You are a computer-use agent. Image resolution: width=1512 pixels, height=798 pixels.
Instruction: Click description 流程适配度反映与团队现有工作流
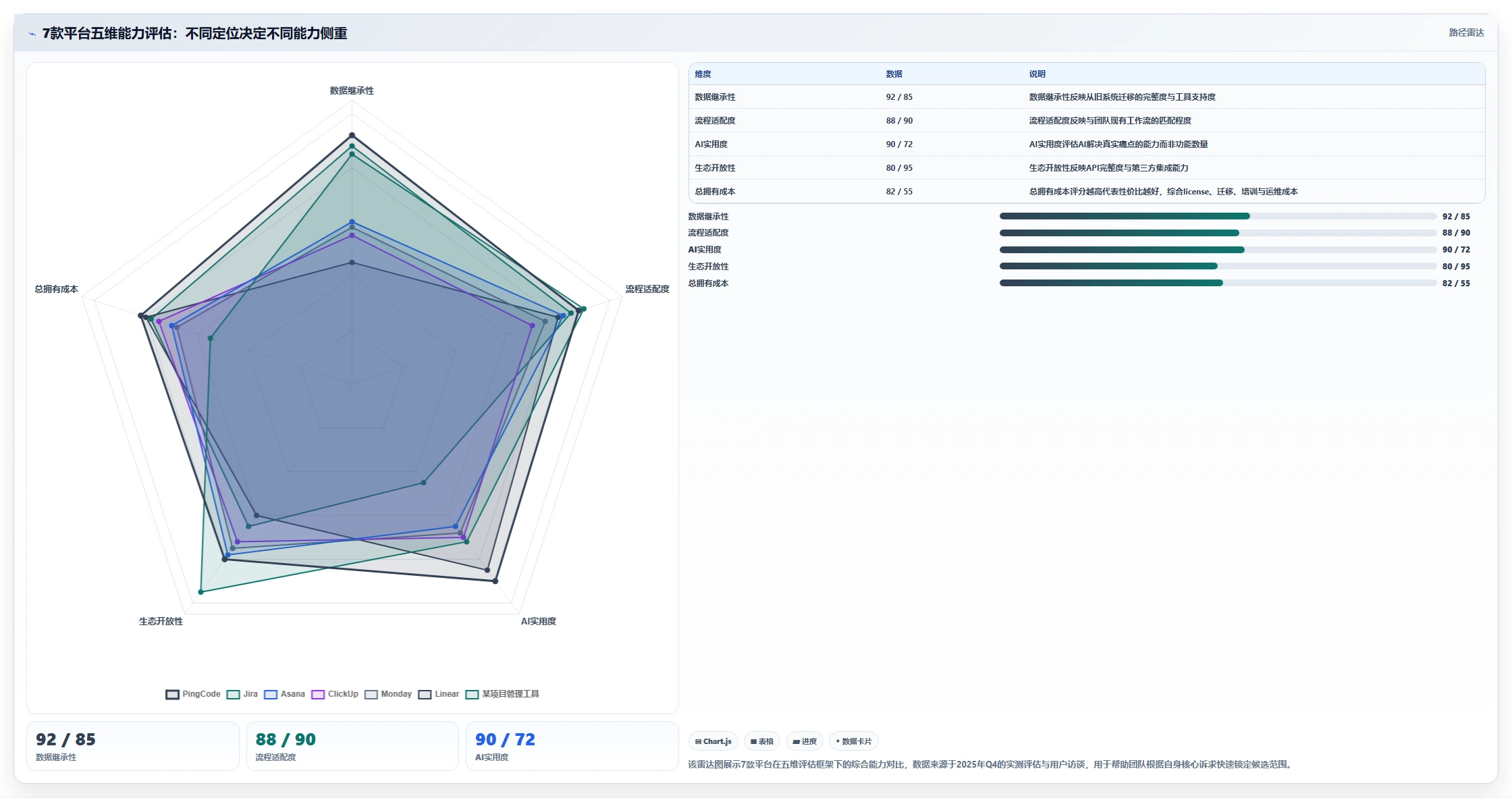1110,121
